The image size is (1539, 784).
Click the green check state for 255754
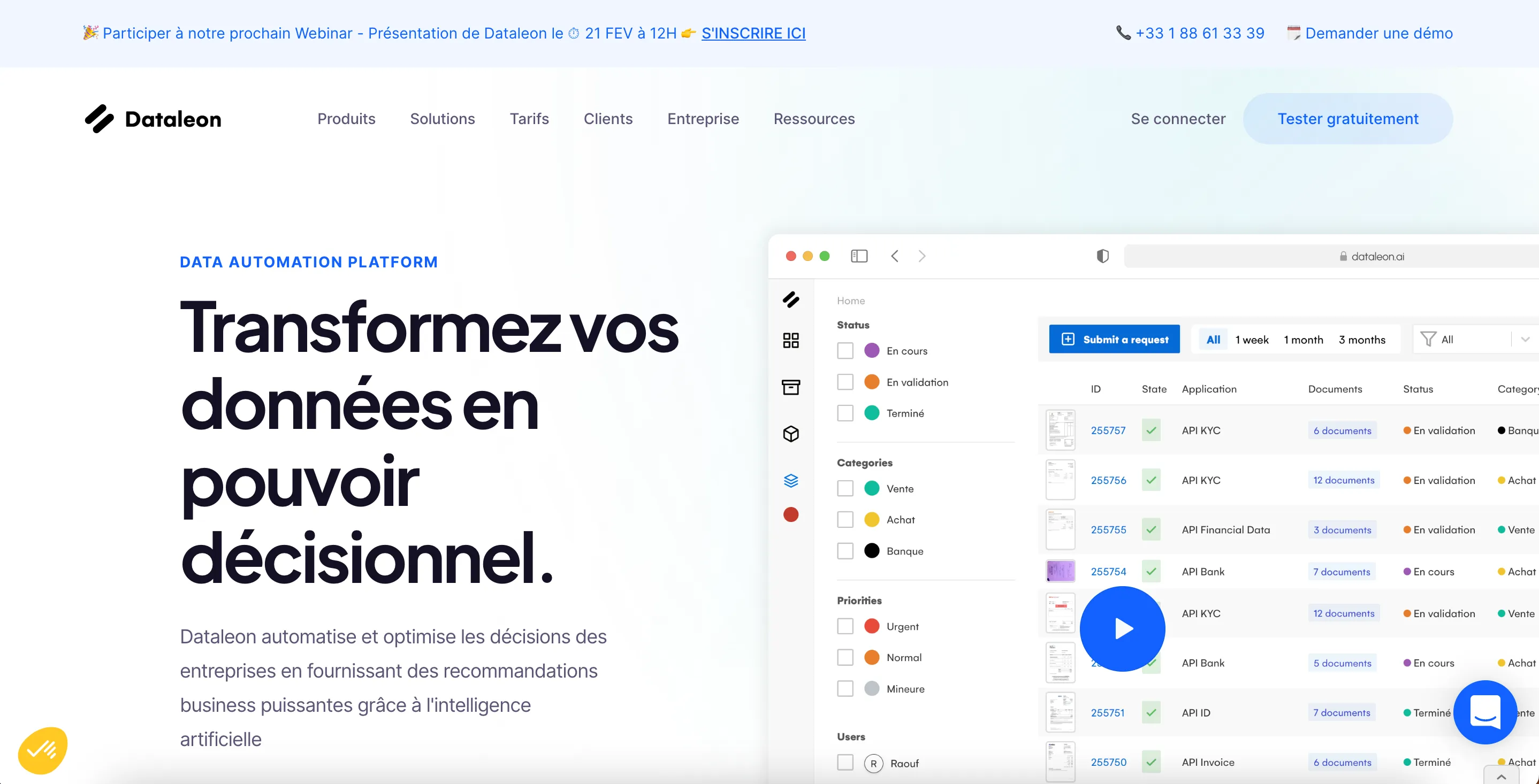click(x=1151, y=571)
